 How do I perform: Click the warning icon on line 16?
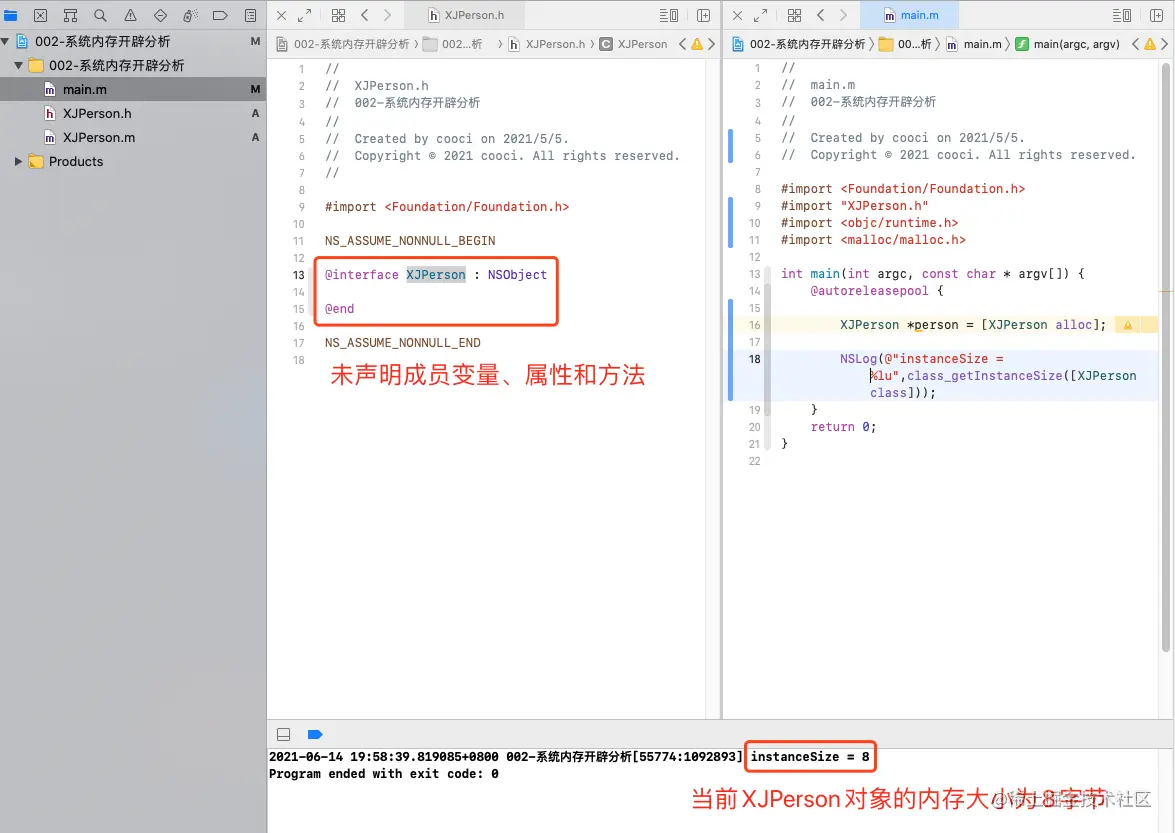tap(1127, 324)
